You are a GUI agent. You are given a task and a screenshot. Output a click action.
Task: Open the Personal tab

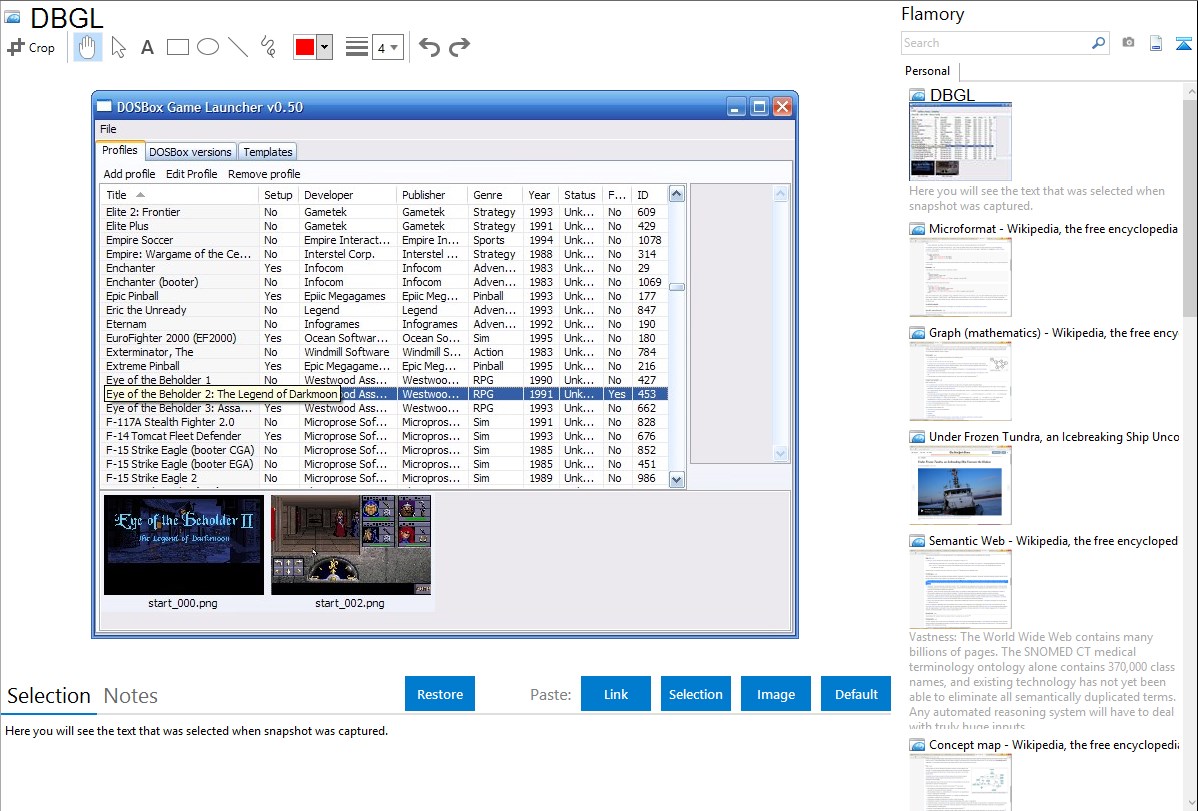(x=927, y=71)
